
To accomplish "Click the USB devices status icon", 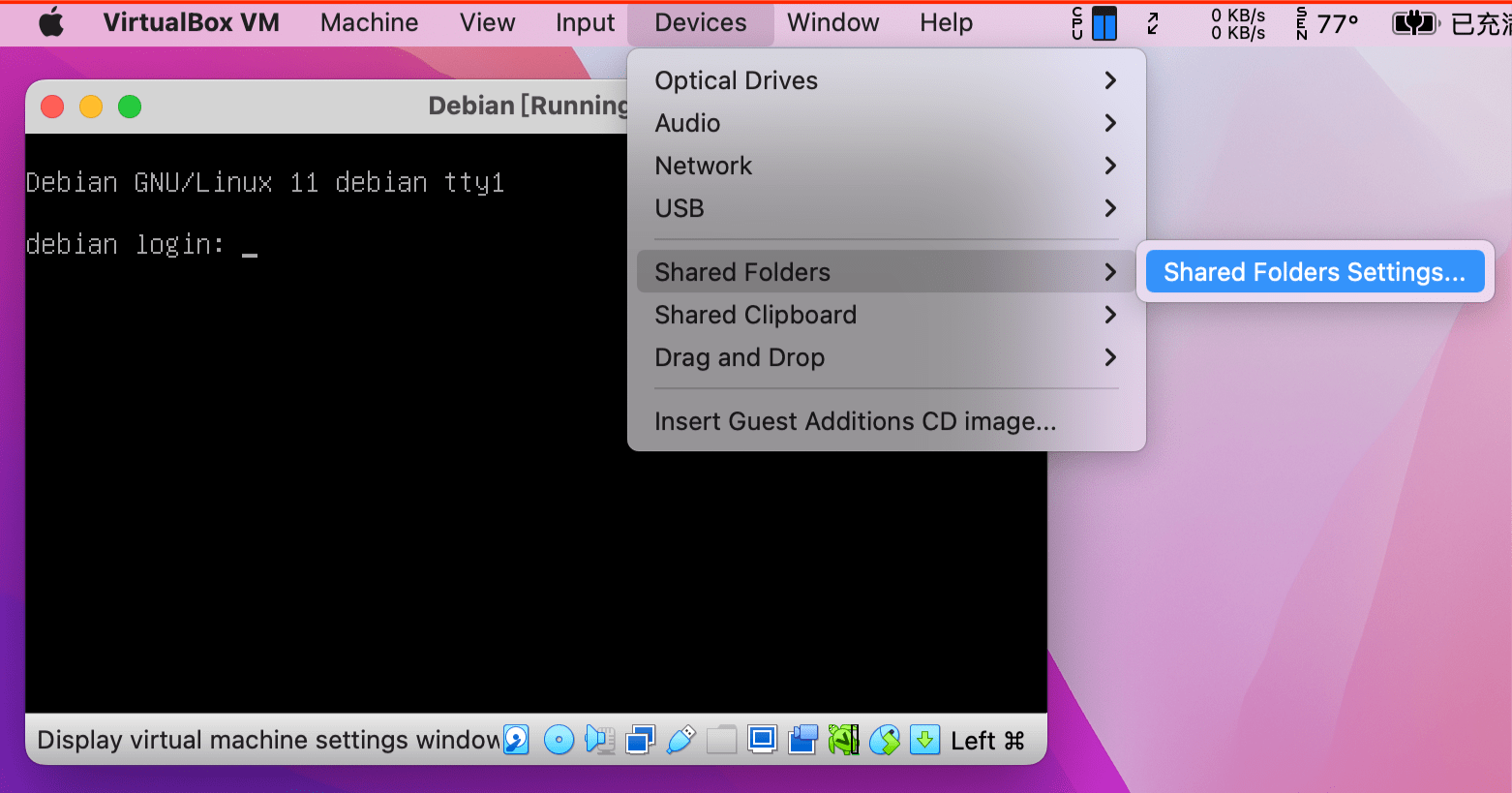I will pyautogui.click(x=680, y=741).
